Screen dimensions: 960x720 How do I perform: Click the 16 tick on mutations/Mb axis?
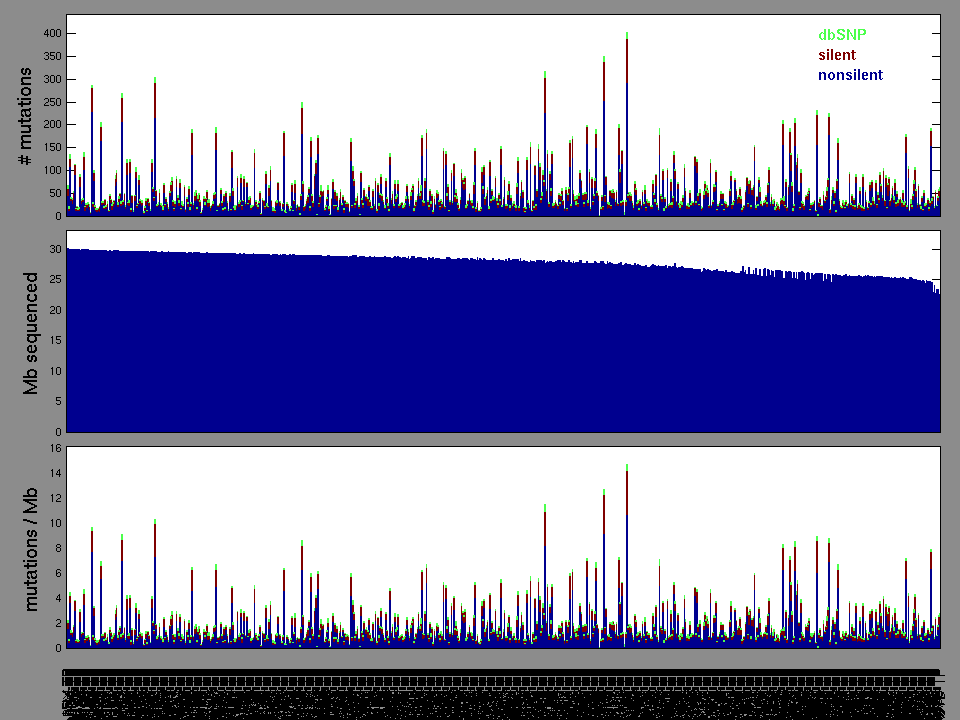55,448
